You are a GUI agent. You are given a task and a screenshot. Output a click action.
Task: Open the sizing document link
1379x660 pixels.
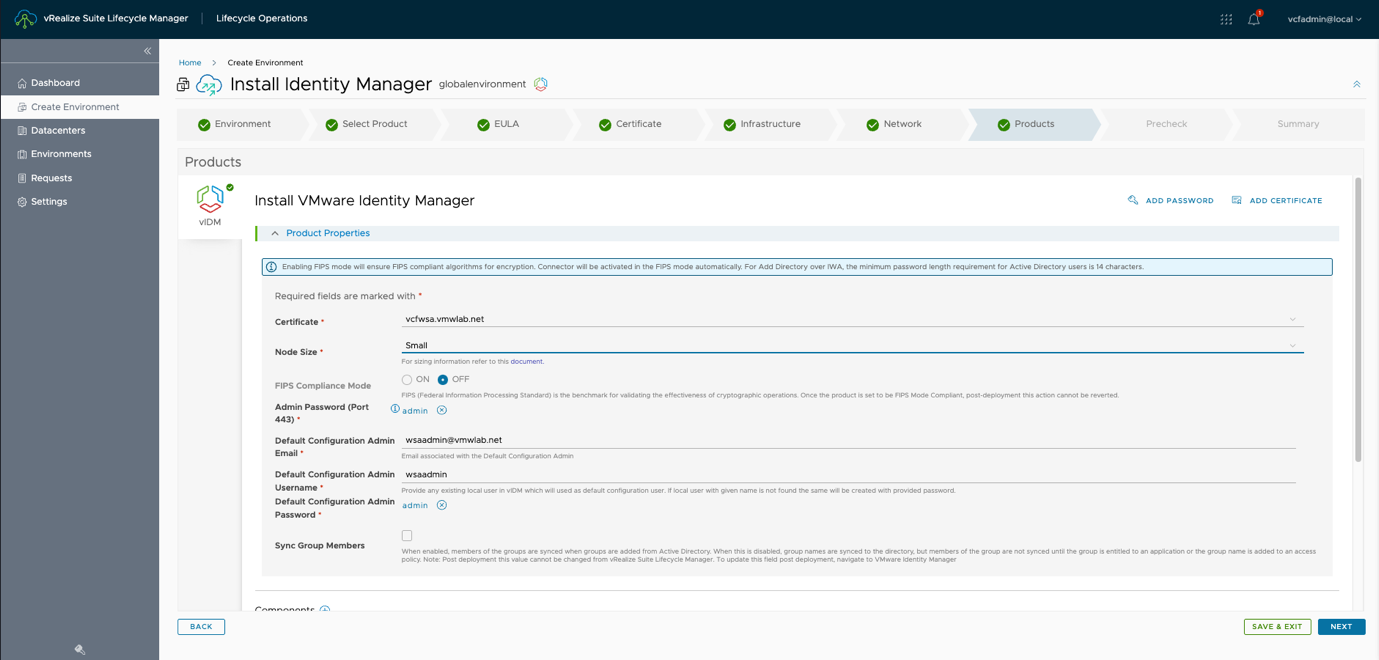coord(526,361)
